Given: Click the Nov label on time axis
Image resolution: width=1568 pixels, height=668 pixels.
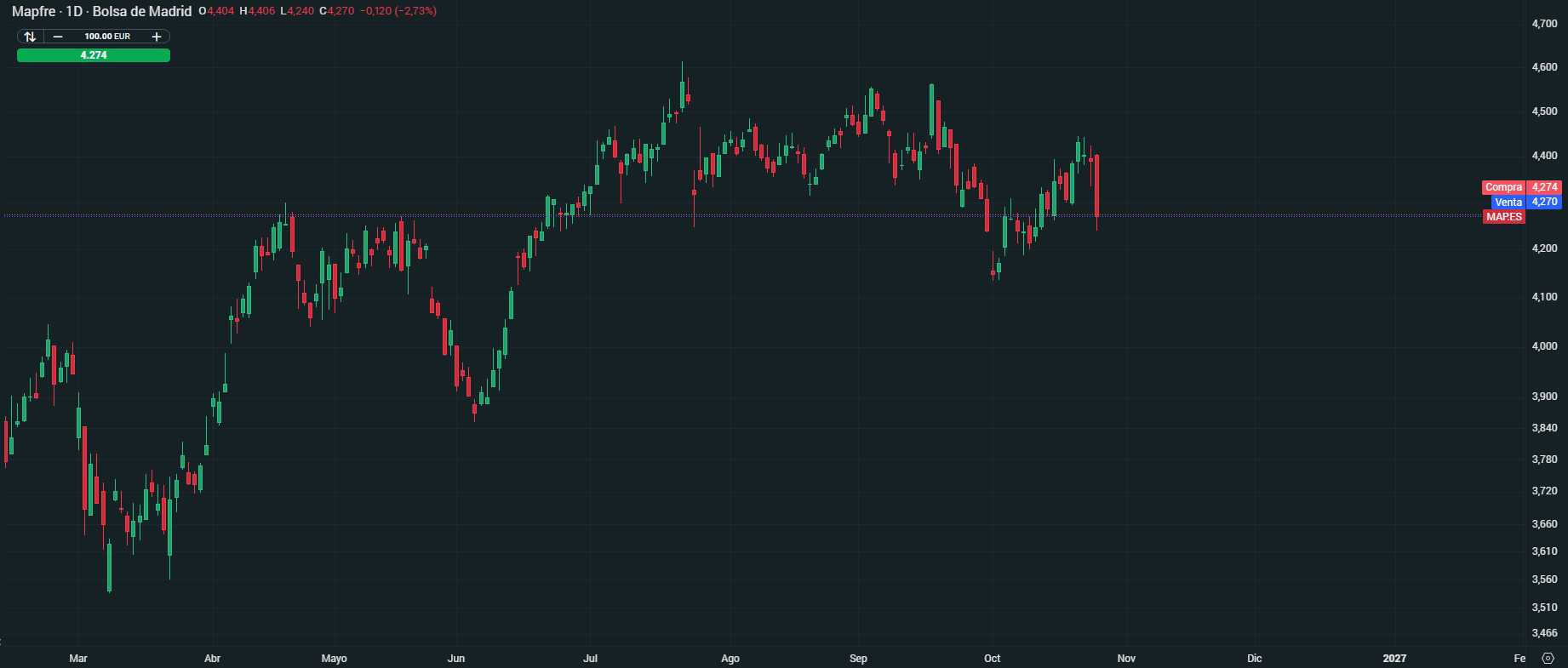Looking at the screenshot, I should click(1126, 659).
